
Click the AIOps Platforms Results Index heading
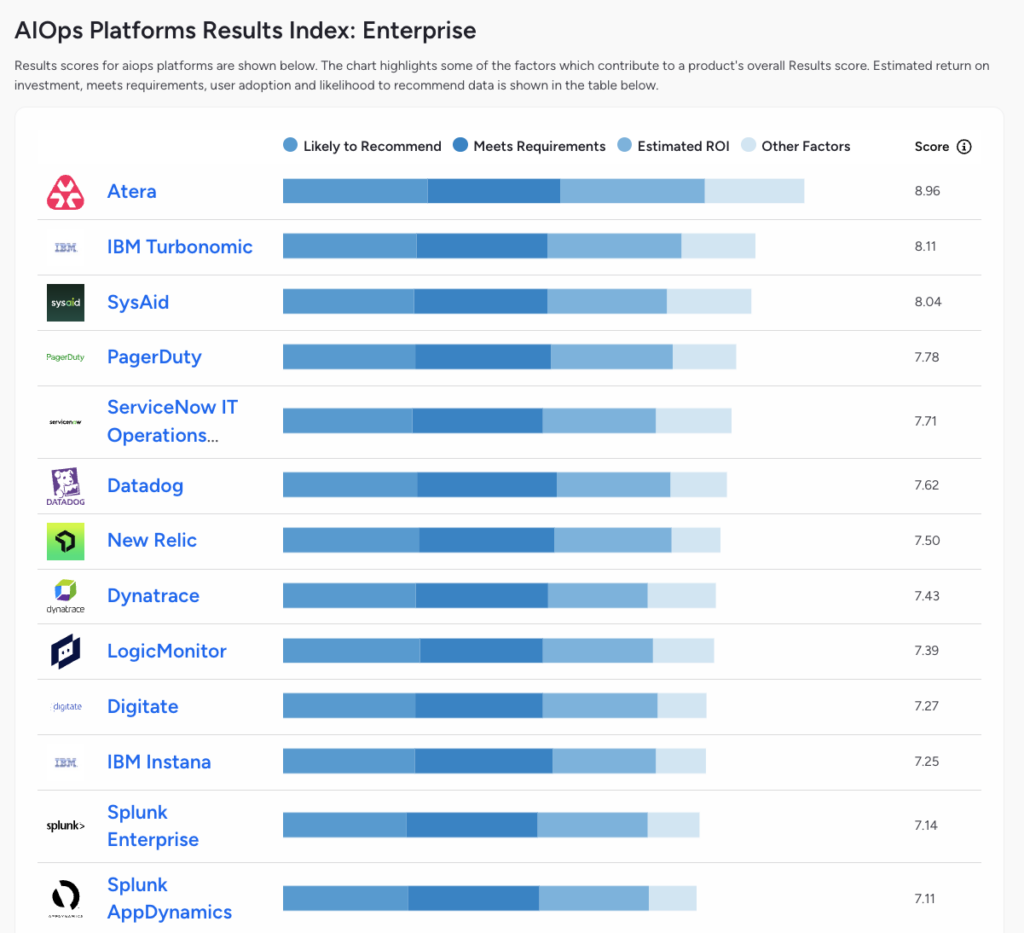tap(245, 31)
